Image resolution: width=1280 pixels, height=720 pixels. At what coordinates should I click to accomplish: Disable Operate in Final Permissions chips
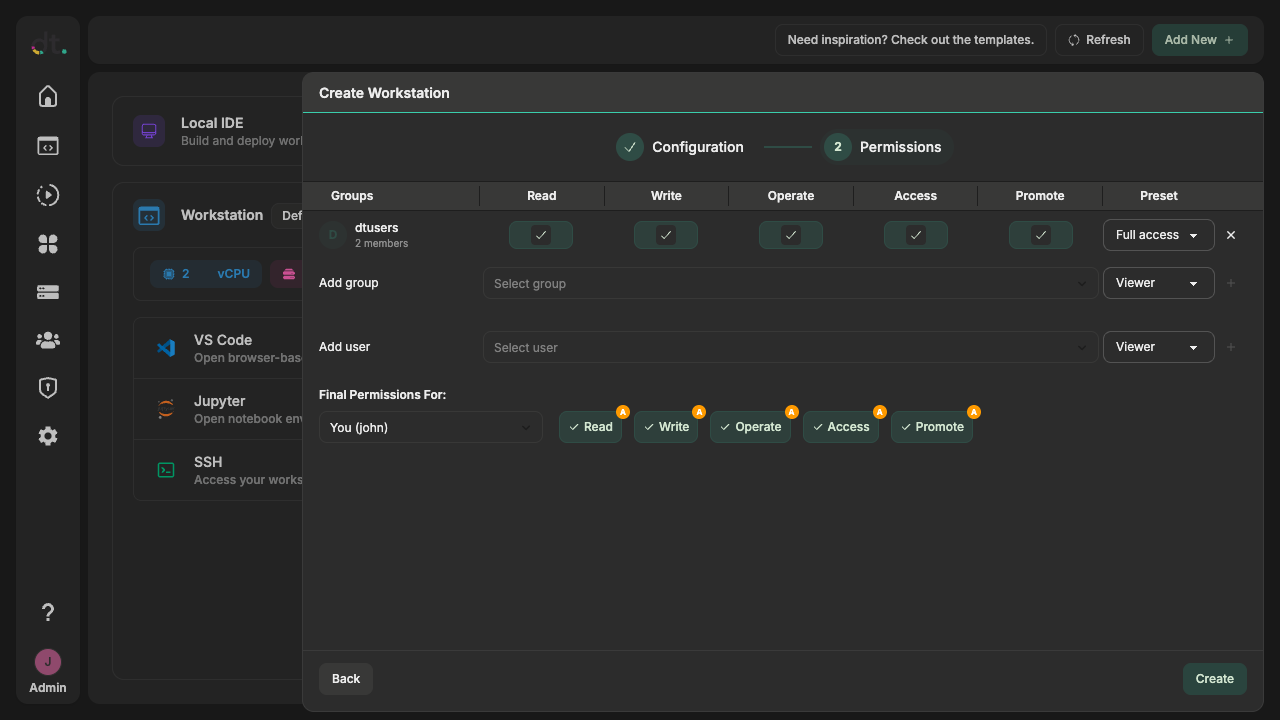750,427
